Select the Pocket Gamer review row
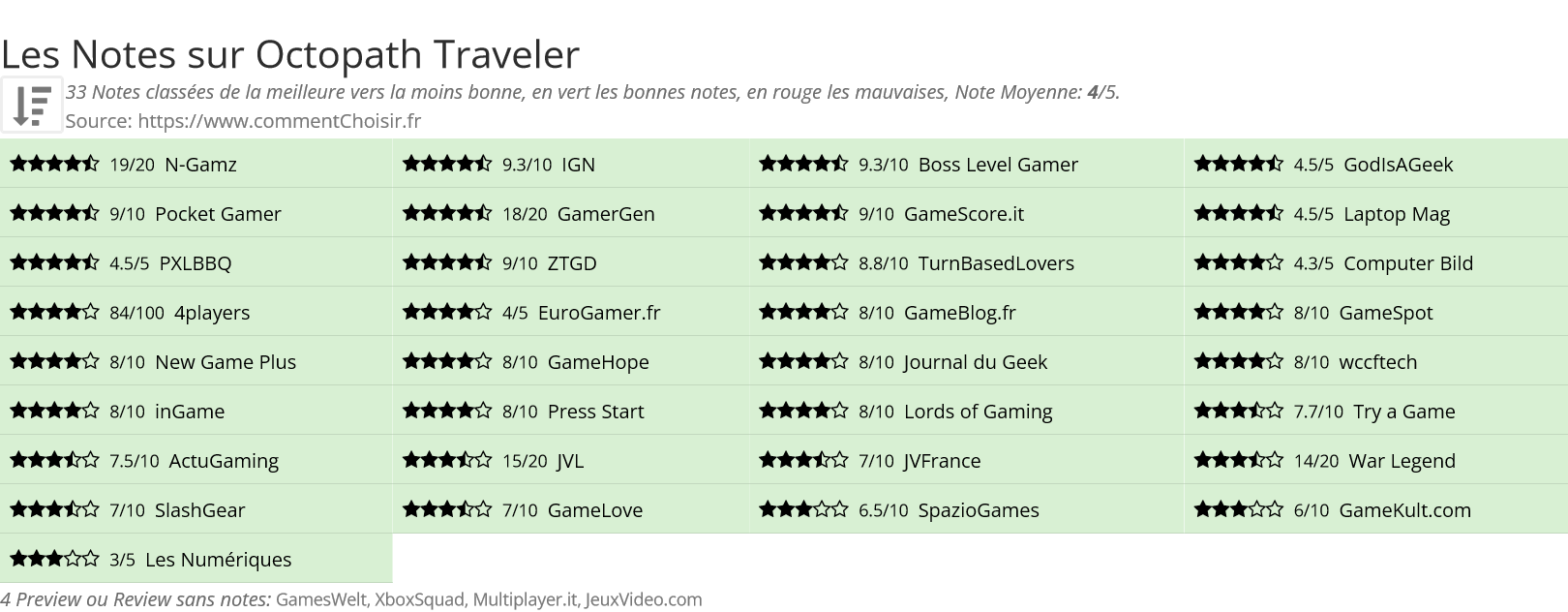 196,213
